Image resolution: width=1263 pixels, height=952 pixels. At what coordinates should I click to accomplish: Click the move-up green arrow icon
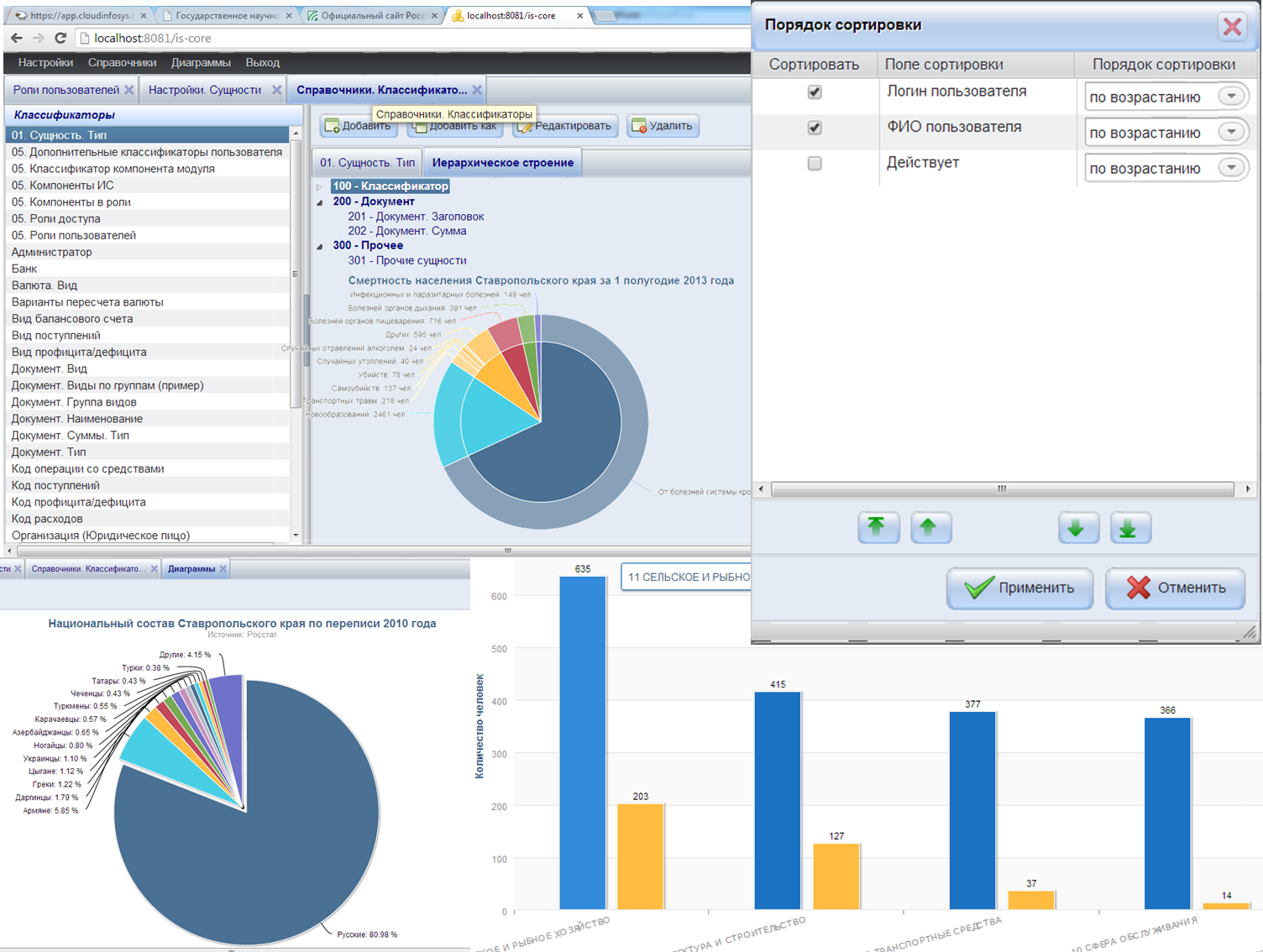click(930, 528)
